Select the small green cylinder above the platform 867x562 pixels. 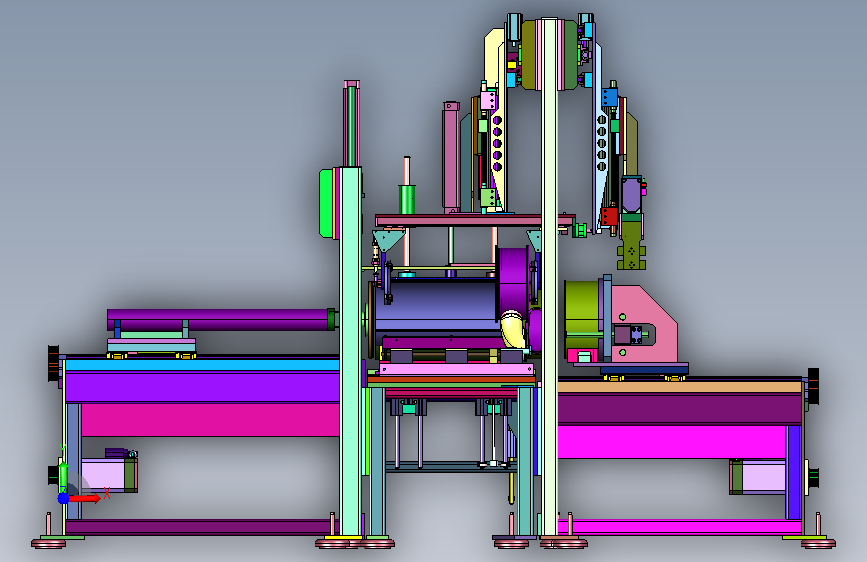(407, 200)
